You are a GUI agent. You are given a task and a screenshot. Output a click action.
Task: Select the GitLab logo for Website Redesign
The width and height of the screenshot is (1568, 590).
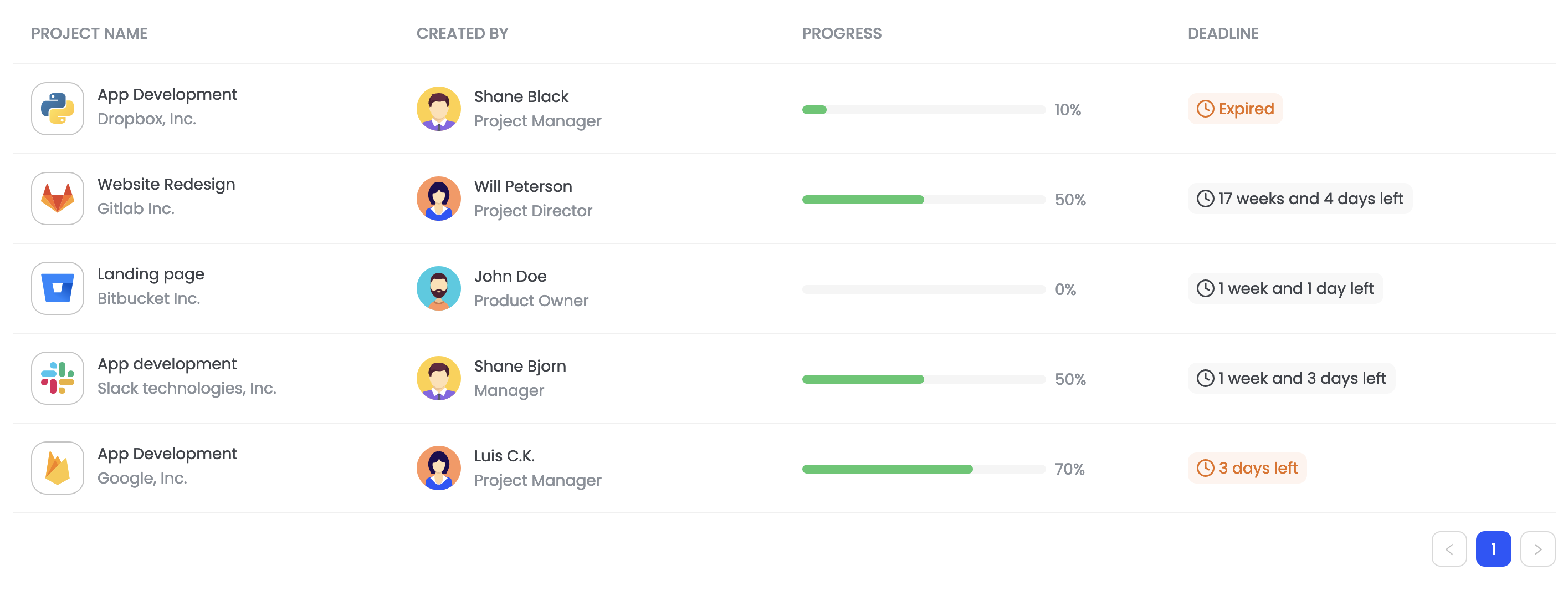point(57,198)
